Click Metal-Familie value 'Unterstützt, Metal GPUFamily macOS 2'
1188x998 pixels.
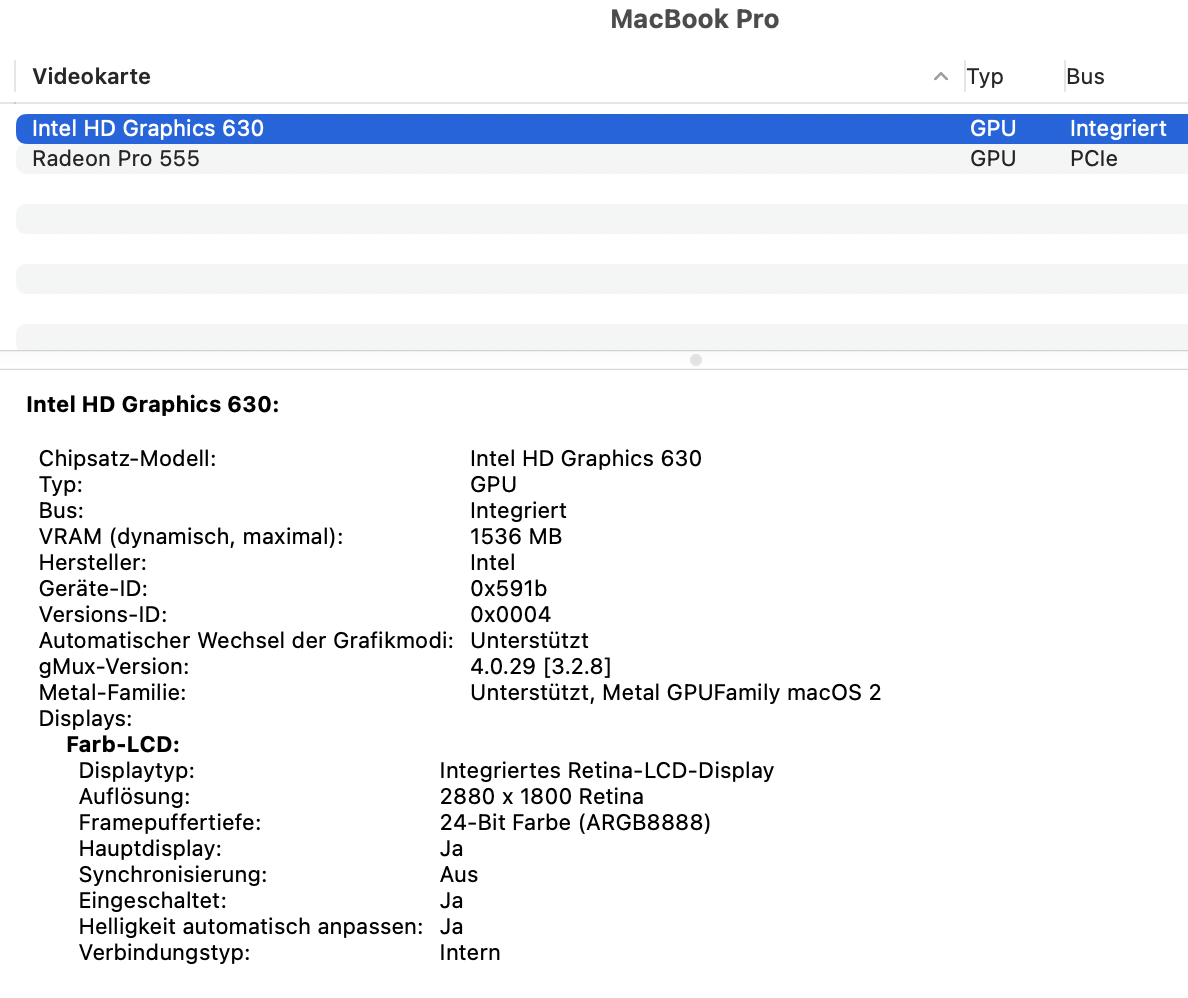coord(675,693)
